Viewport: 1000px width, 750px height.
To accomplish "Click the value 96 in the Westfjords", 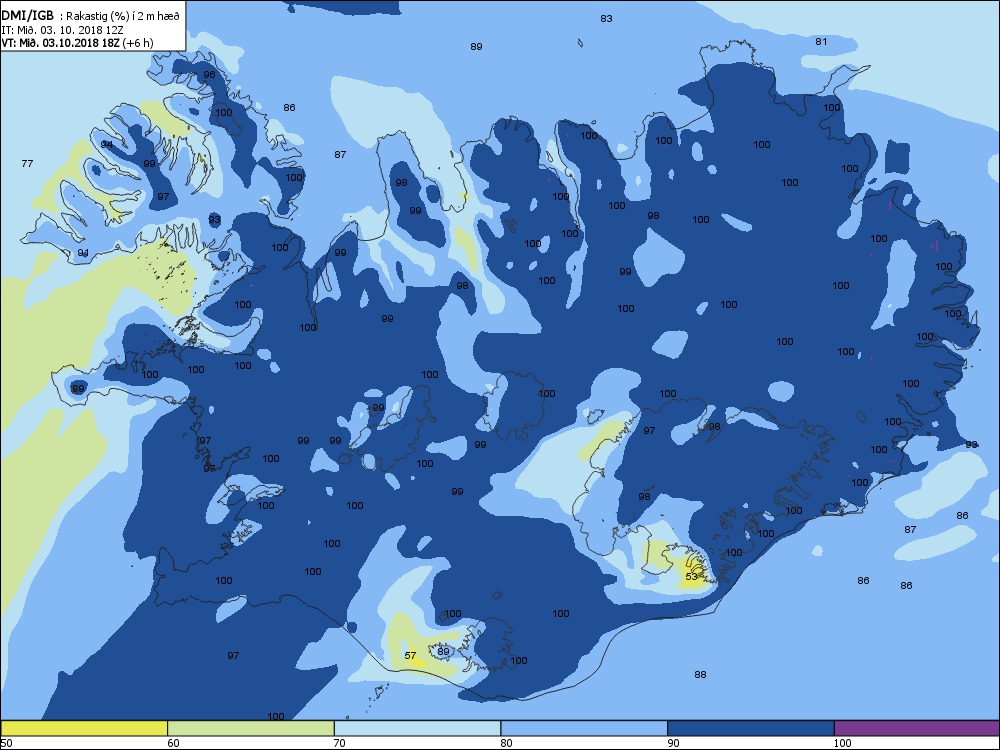I will tap(209, 75).
